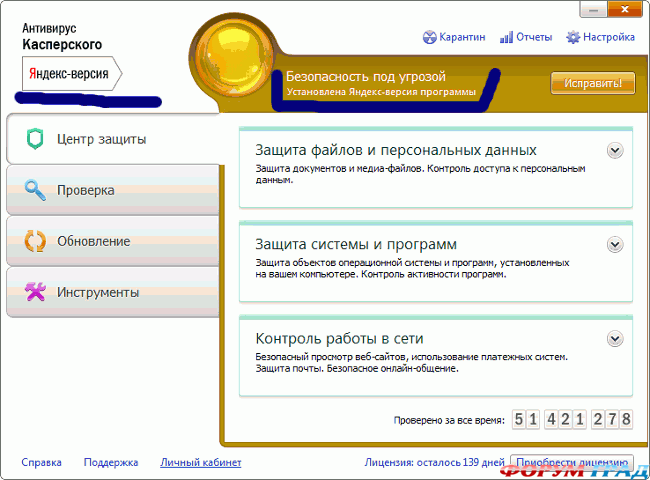Close the Kaspersky window

[x=625, y=9]
